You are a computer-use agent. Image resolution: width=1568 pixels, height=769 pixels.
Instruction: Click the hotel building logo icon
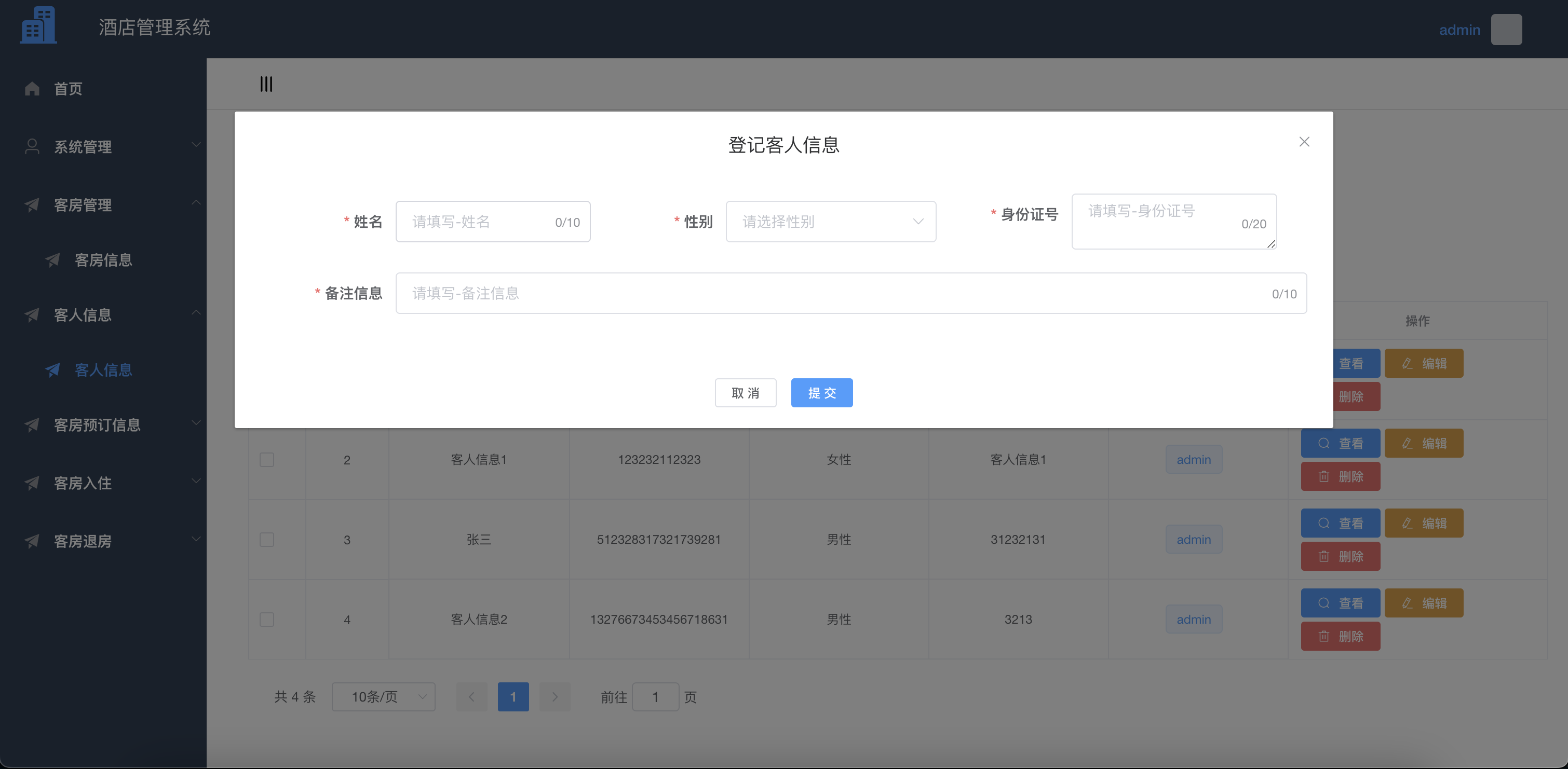[38, 24]
